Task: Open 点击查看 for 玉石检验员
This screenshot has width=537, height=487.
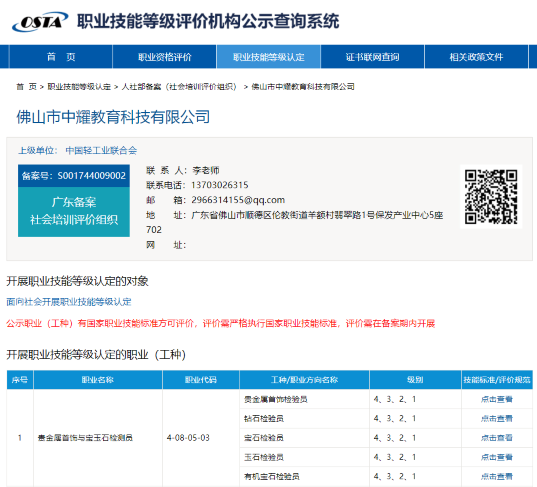Action: (x=497, y=457)
